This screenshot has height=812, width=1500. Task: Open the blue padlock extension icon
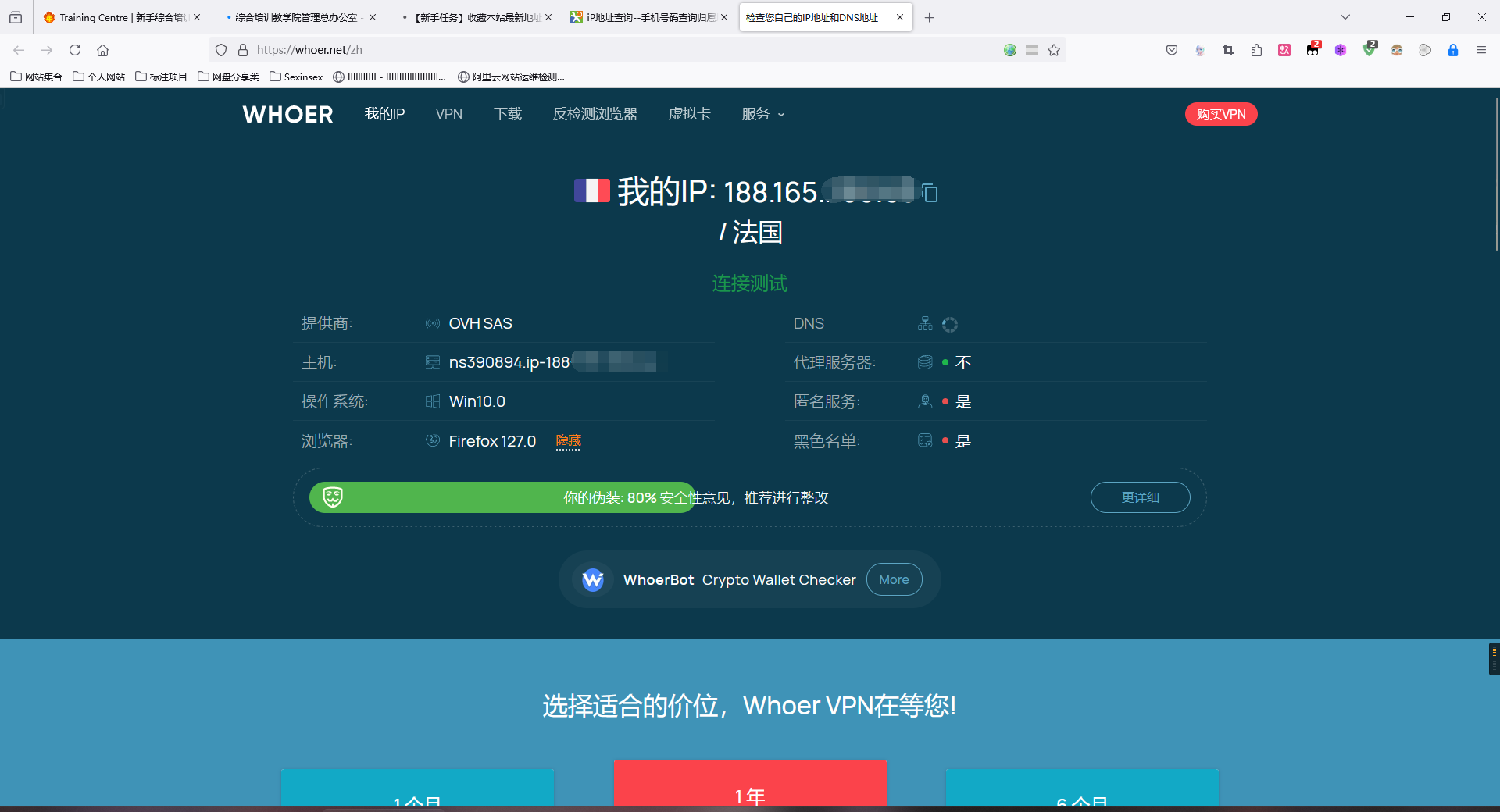pos(1453,50)
